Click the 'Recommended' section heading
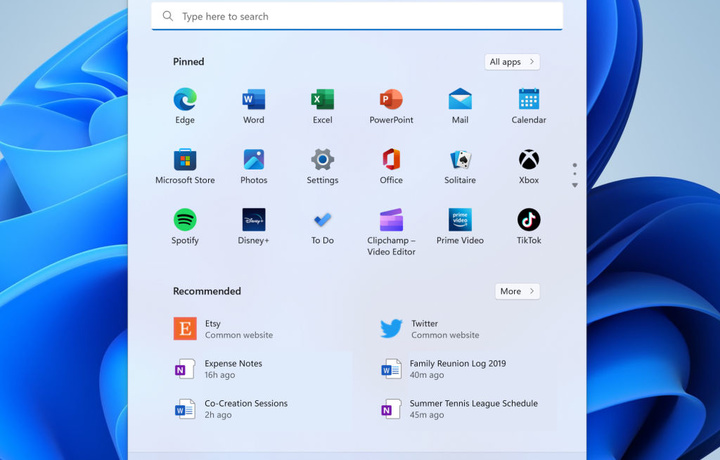 point(207,291)
